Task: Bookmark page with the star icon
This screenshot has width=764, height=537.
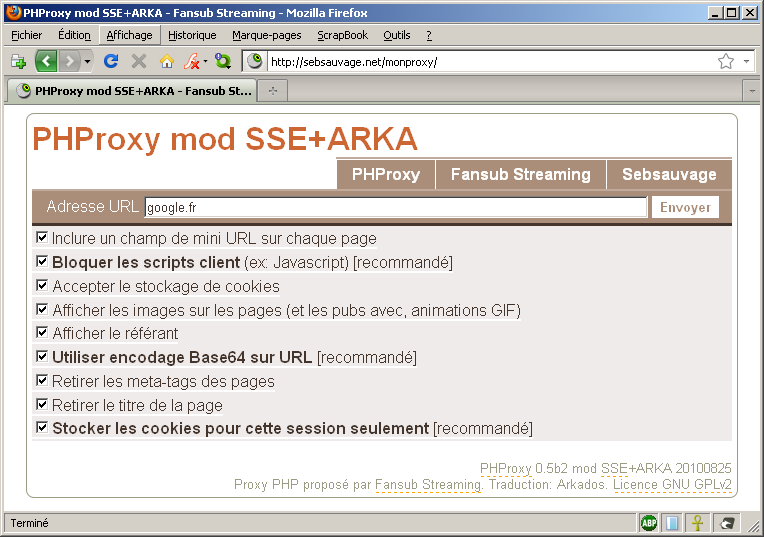Action: tap(726, 61)
